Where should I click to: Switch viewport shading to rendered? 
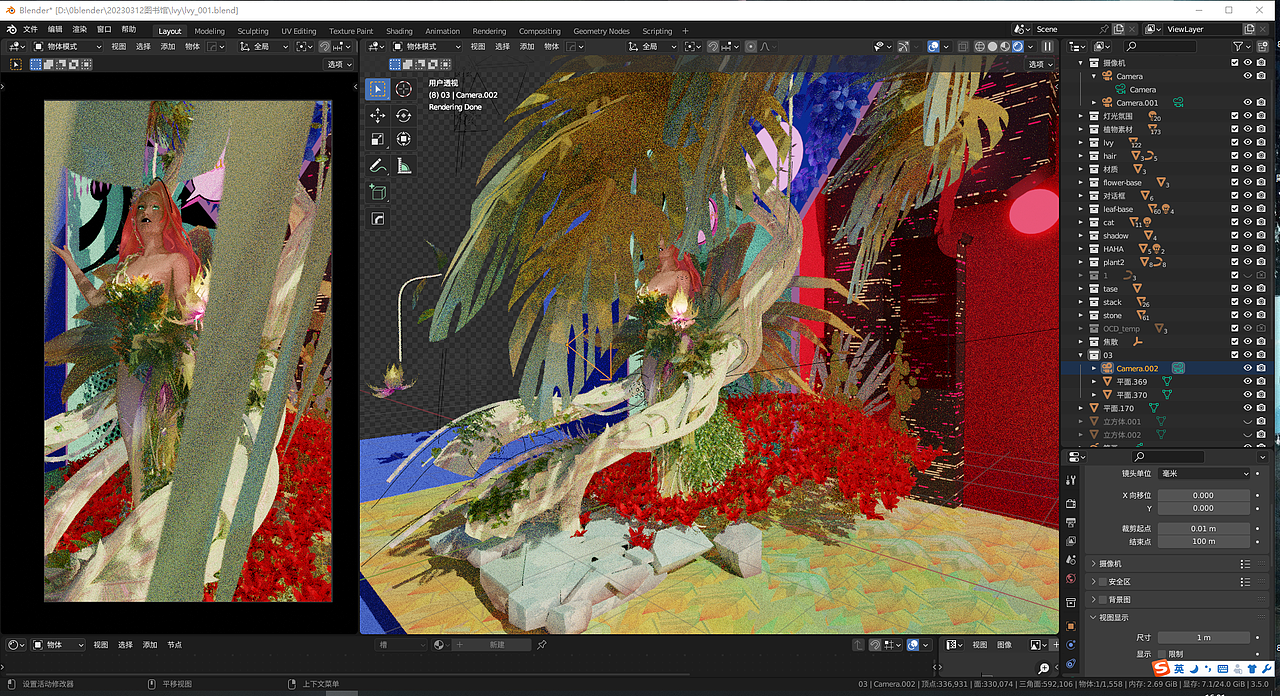pyautogui.click(x=1018, y=46)
